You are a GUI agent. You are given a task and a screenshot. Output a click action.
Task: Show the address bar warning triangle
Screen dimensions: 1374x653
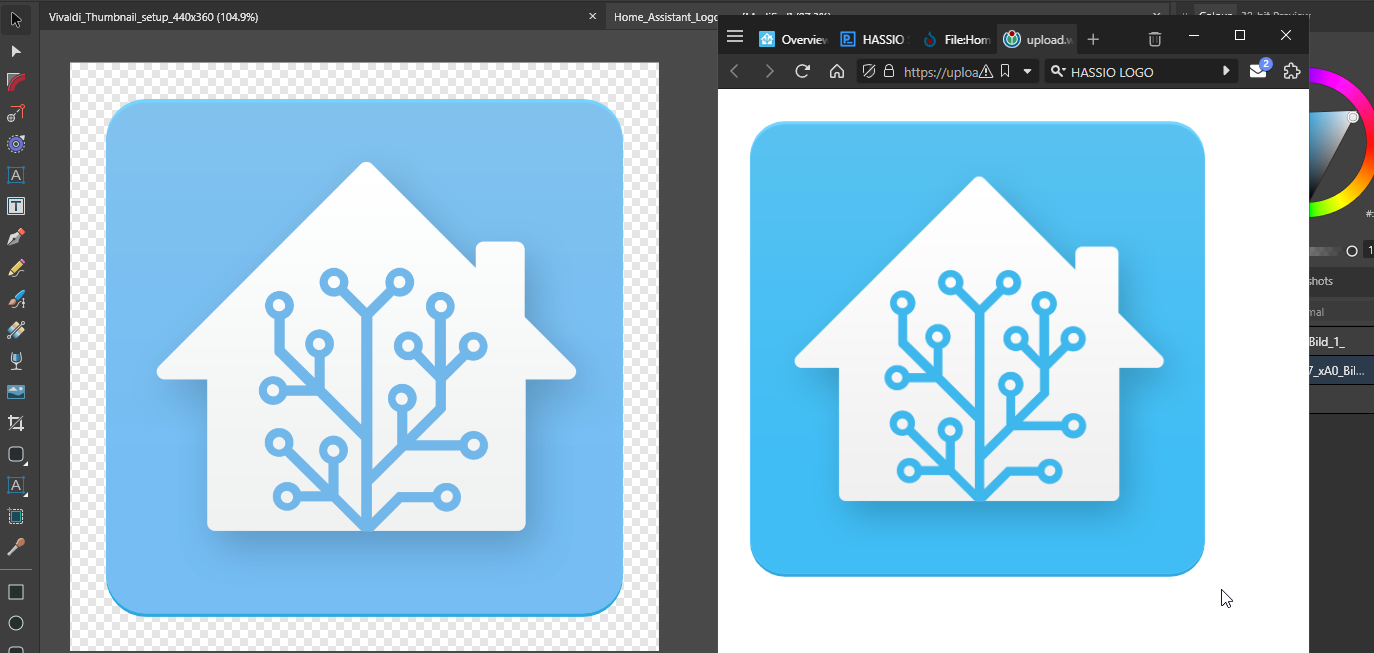tap(986, 71)
